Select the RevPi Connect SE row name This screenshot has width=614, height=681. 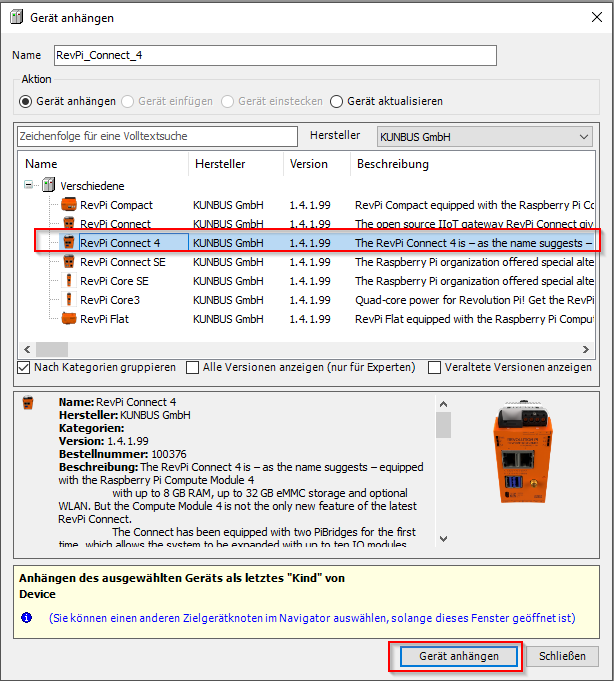[x=123, y=262]
